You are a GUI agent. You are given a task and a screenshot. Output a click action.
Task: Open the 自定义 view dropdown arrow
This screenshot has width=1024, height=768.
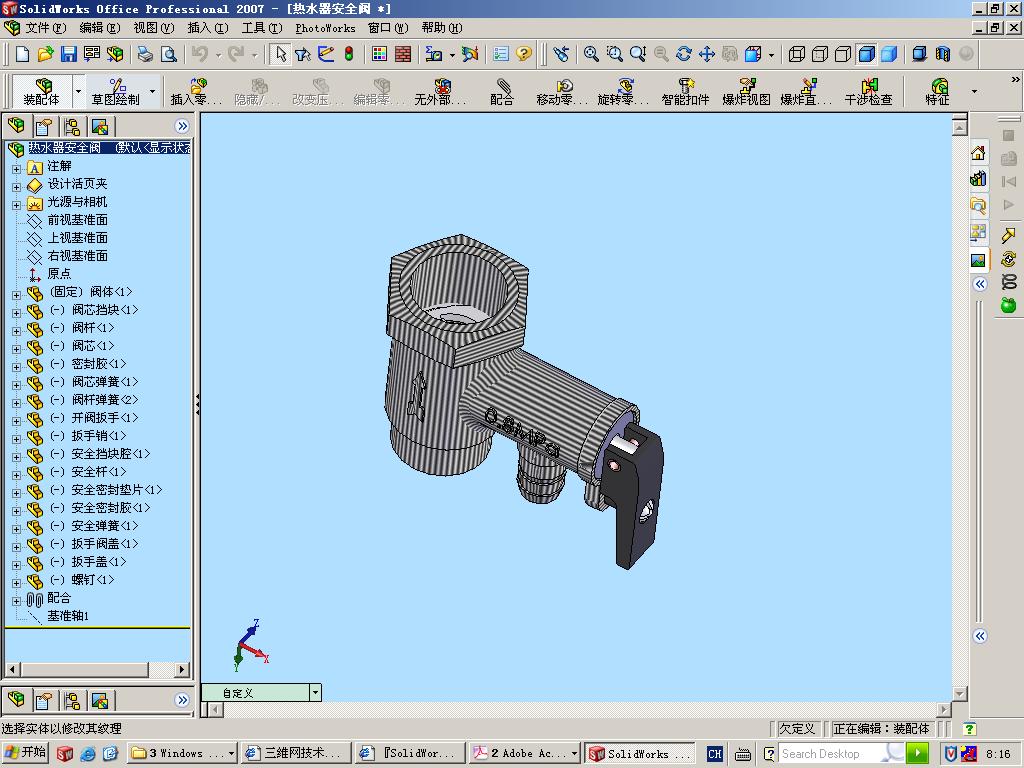tap(315, 692)
